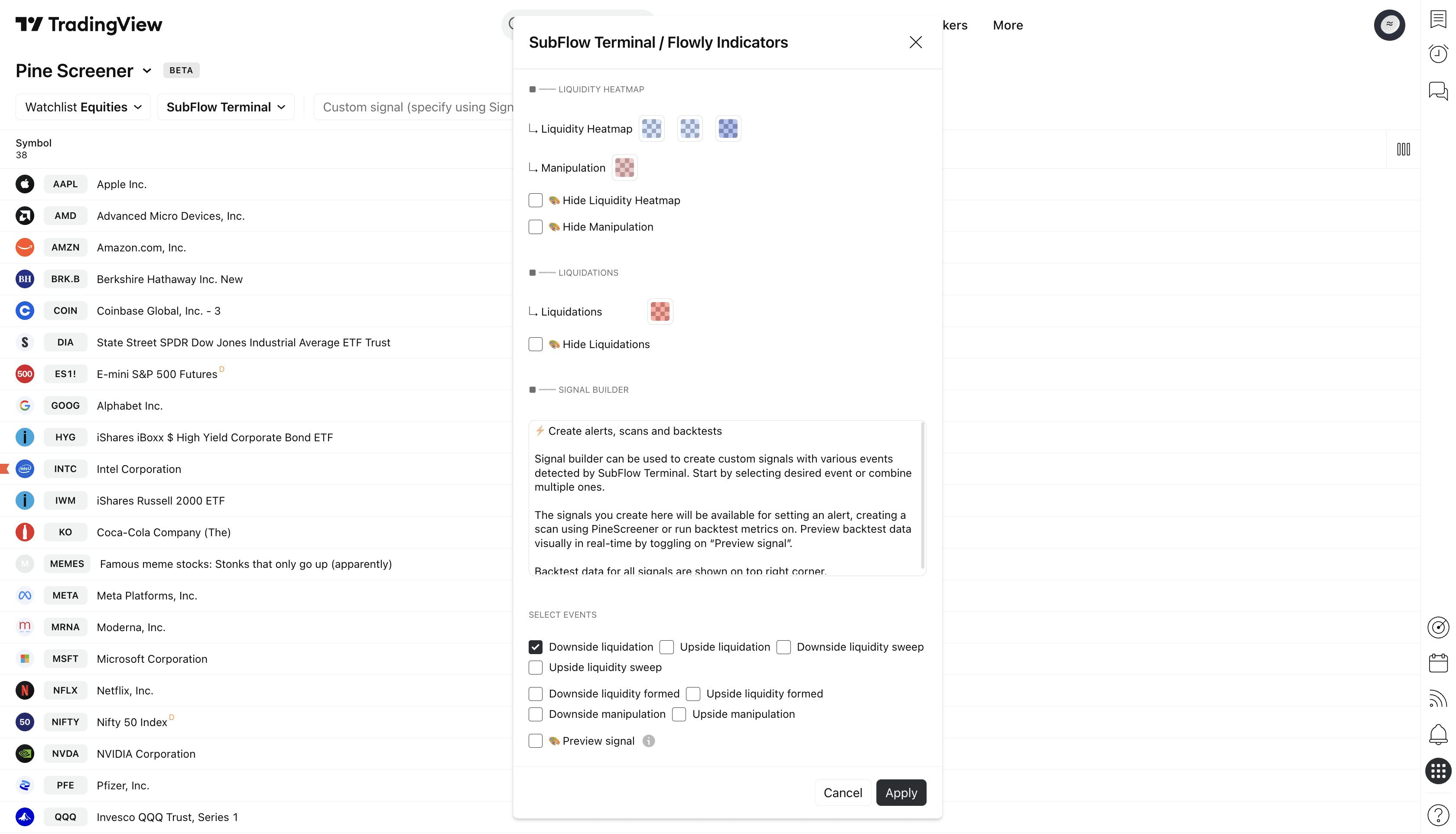Uncheck Downside liquidation event

tap(535, 647)
